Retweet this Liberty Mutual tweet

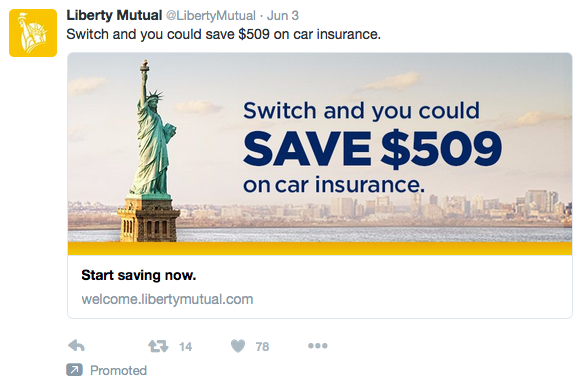point(158,346)
